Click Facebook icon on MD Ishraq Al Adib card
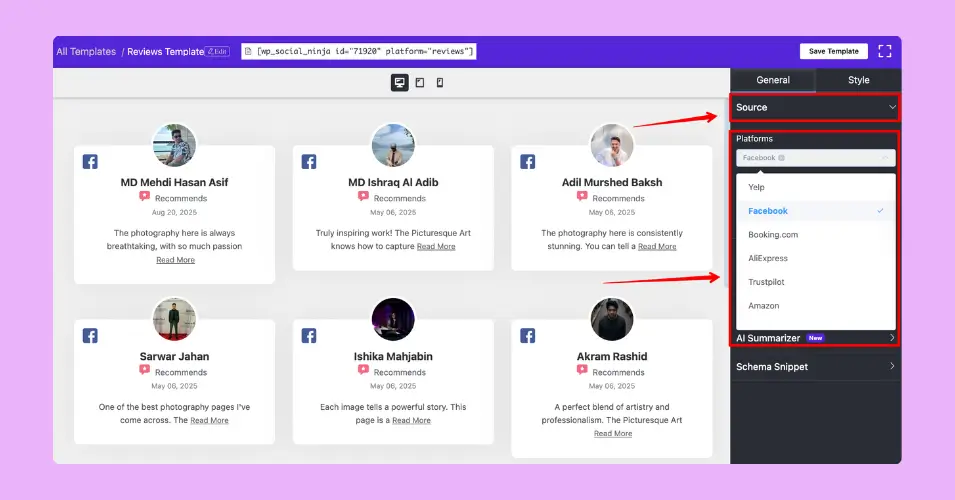This screenshot has width=955, height=500. [309, 161]
